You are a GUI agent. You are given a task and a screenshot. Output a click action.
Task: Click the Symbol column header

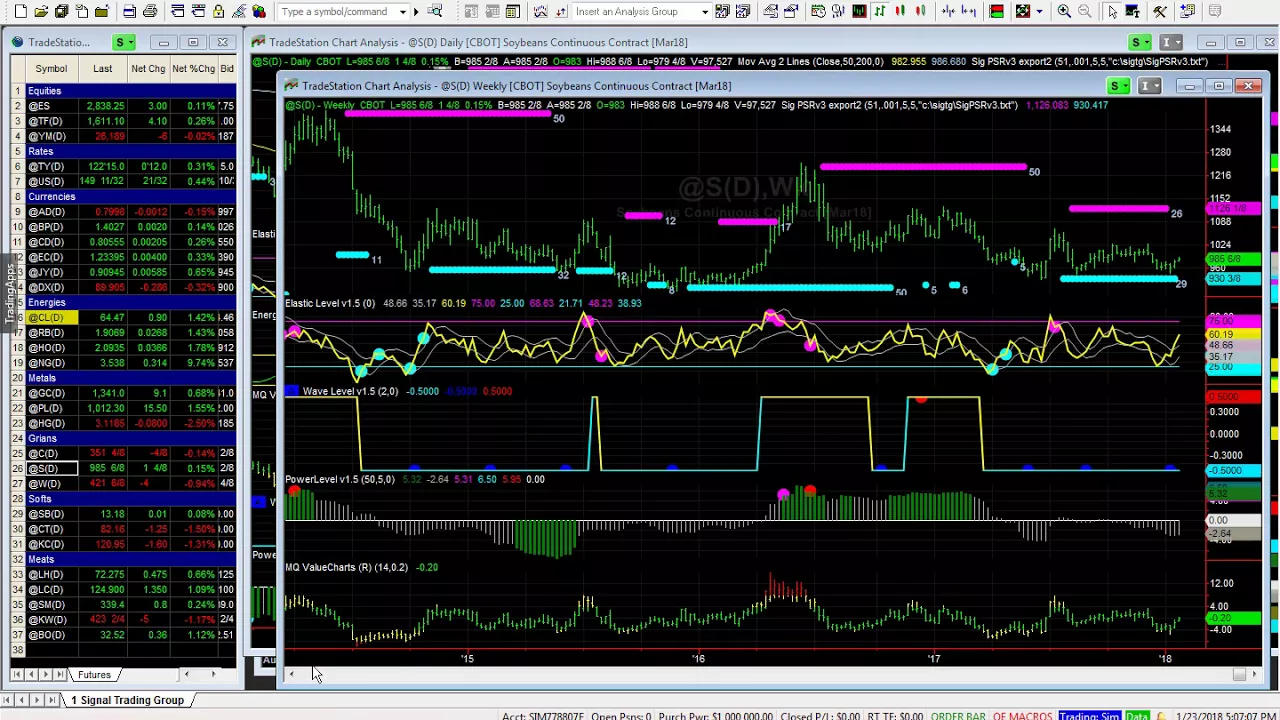(x=51, y=69)
